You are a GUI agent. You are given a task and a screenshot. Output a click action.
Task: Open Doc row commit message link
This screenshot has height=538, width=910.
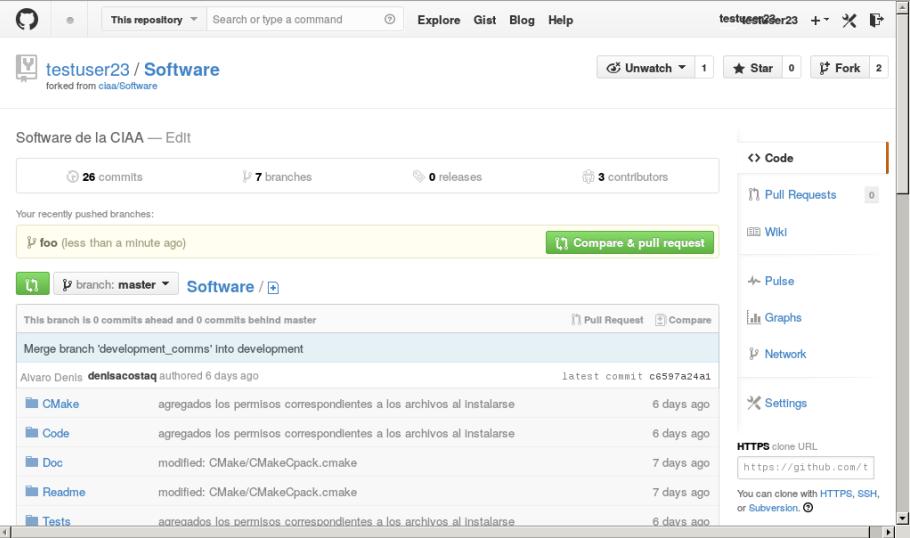[x=258, y=463]
